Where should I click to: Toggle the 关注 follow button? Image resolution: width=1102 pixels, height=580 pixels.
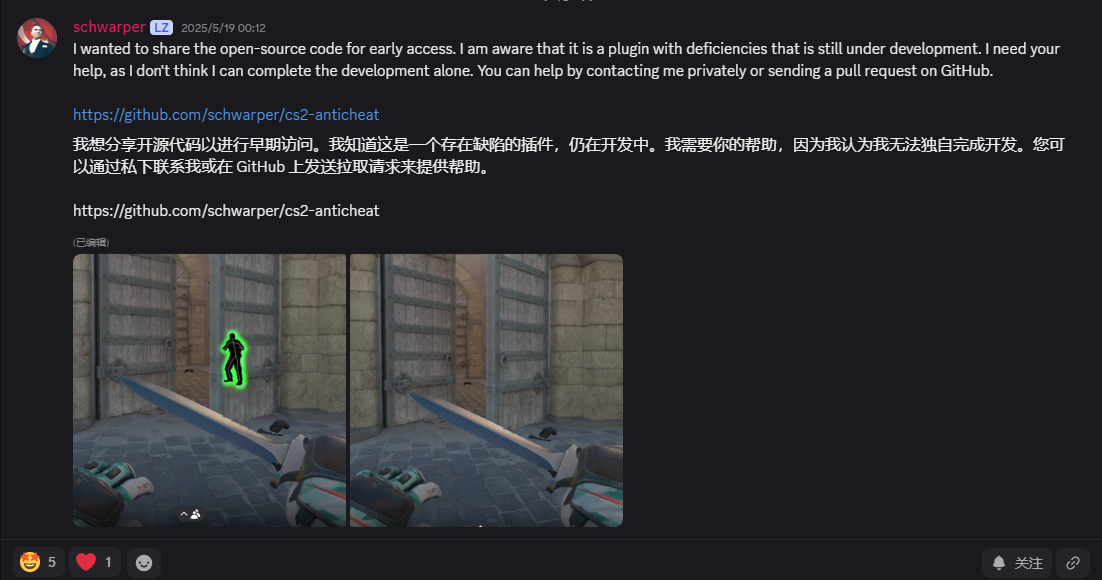tap(1017, 562)
